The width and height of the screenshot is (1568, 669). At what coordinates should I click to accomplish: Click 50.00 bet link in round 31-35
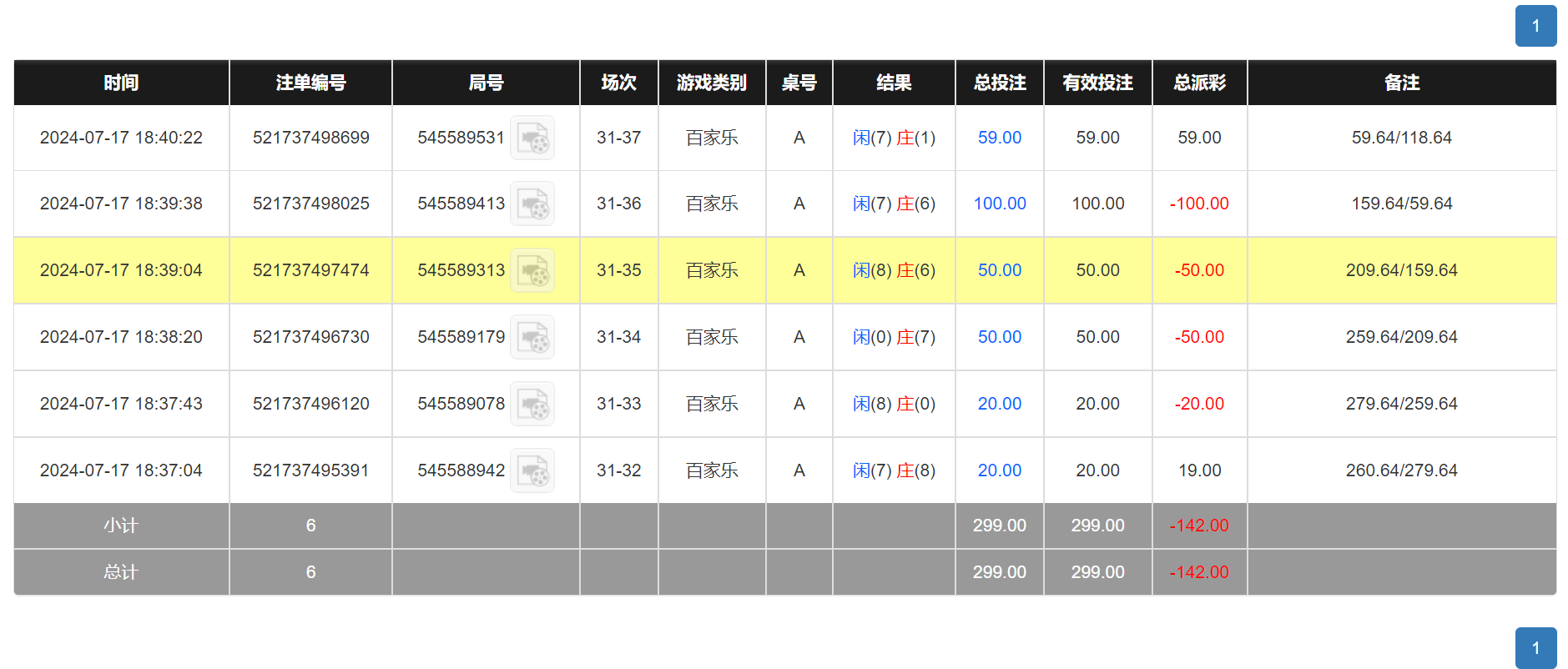click(x=999, y=270)
